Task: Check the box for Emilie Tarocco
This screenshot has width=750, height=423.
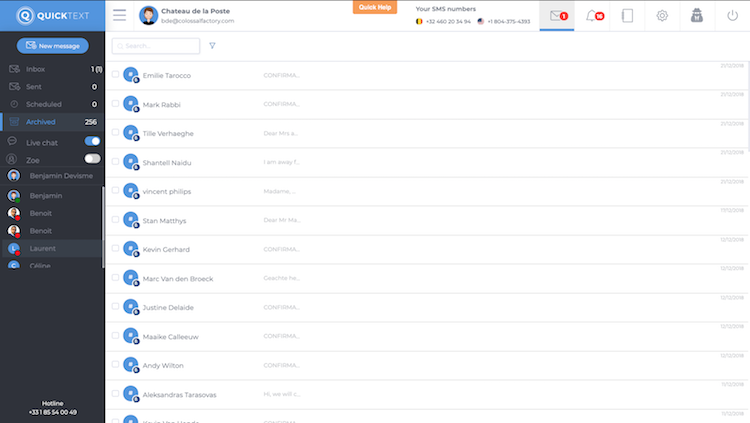Action: (115, 74)
